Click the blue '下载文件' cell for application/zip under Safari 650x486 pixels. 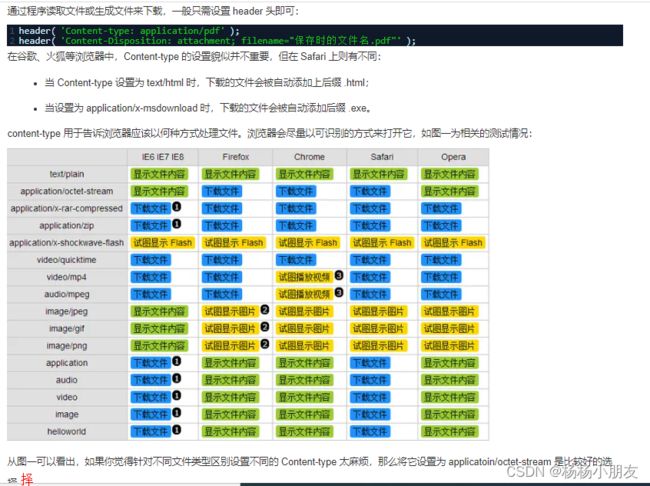[x=370, y=226]
